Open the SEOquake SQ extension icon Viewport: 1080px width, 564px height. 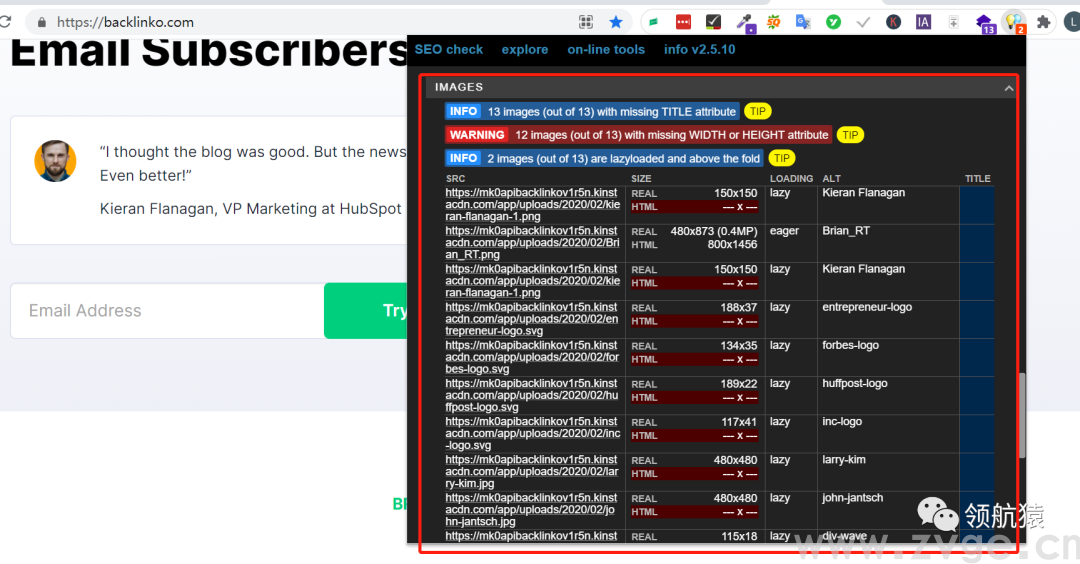pos(774,21)
